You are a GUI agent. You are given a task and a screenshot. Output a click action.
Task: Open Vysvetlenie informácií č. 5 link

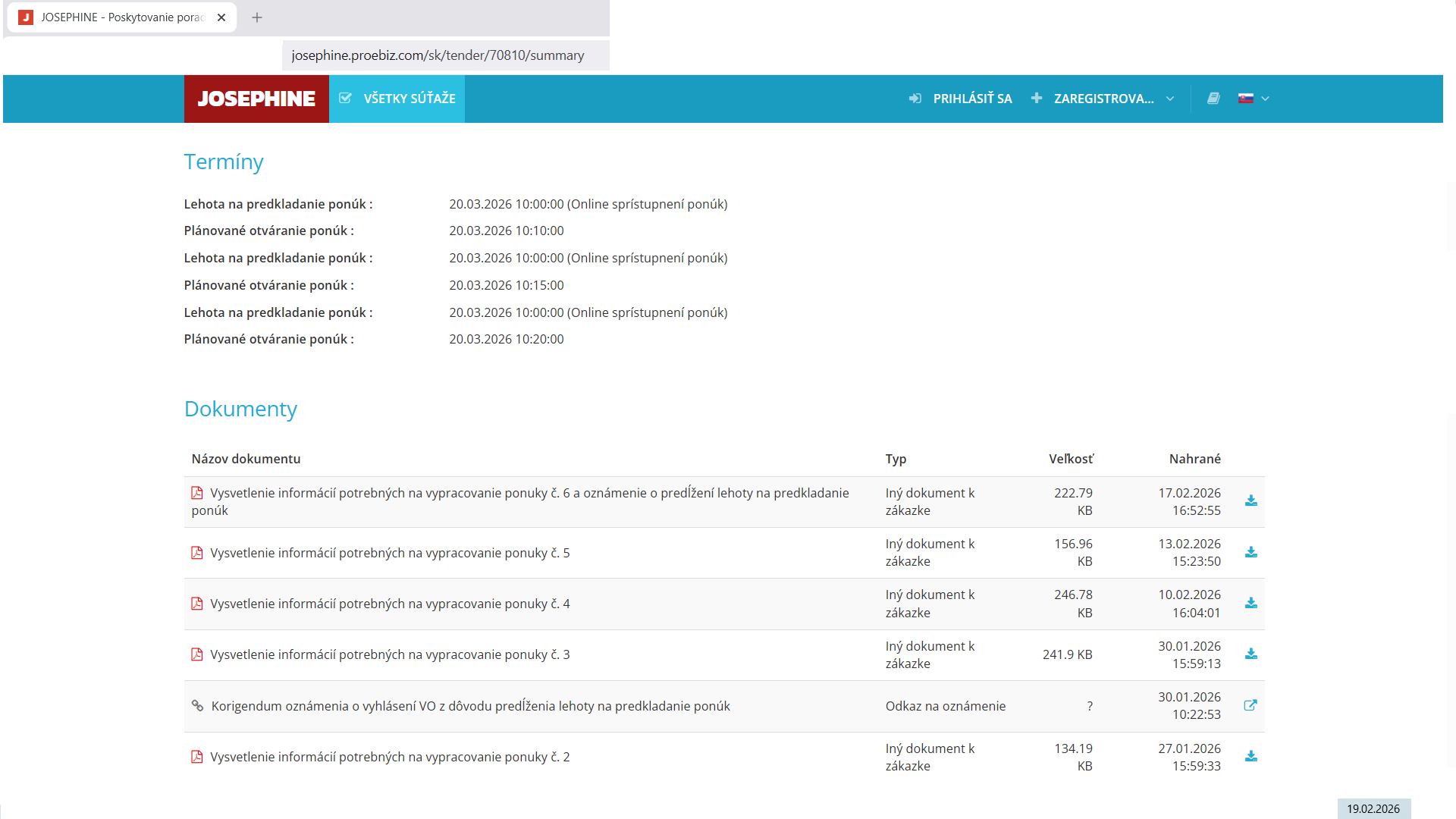click(x=390, y=553)
